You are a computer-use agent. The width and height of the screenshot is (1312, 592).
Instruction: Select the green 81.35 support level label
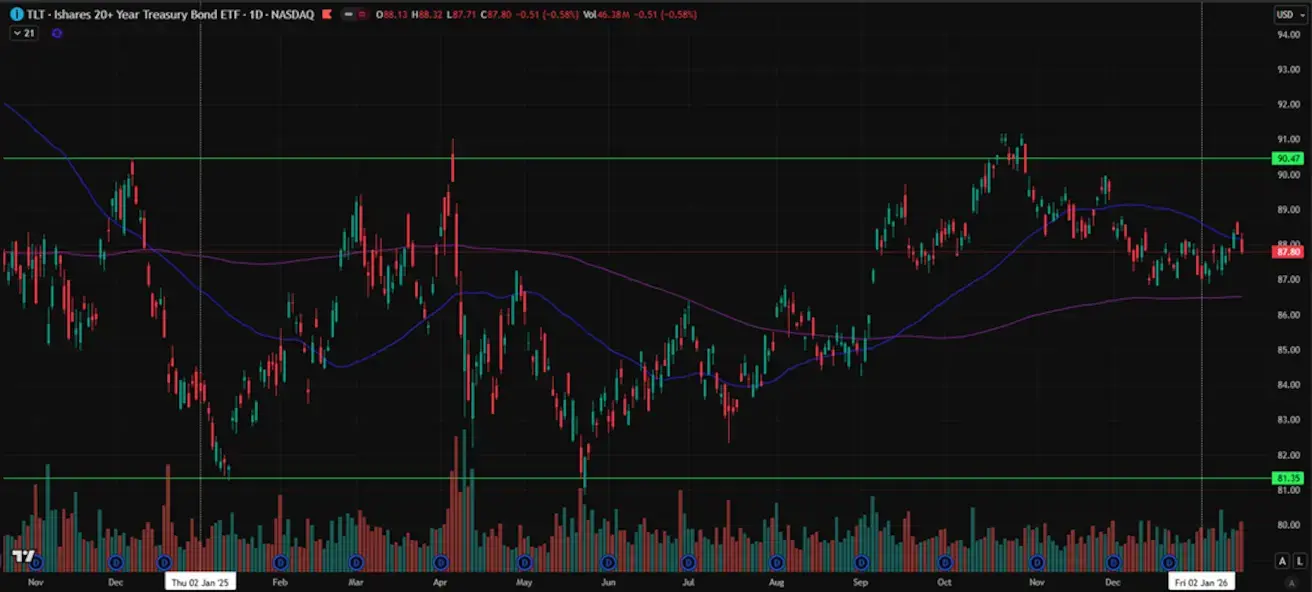(x=1287, y=479)
